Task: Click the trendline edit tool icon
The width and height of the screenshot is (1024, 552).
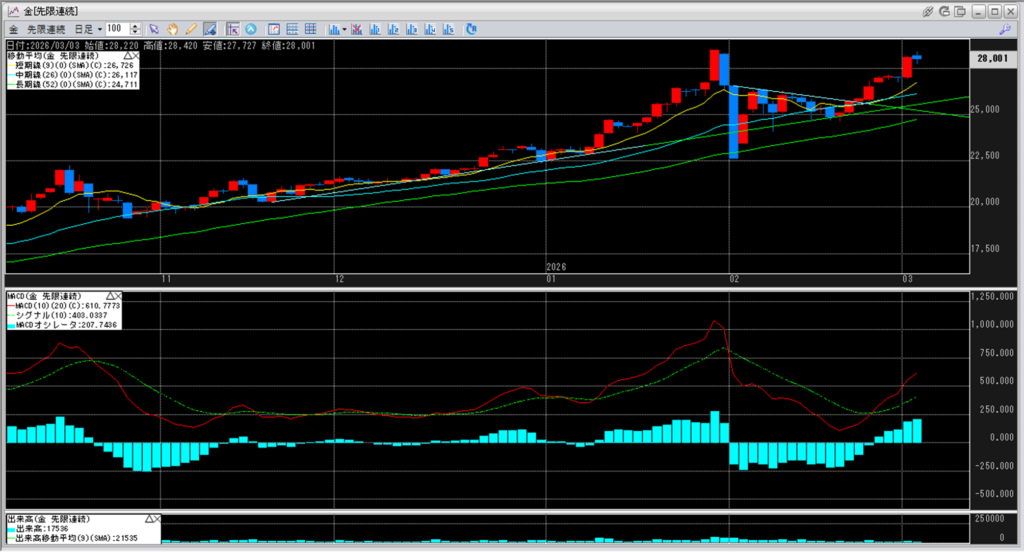Action: pyautogui.click(x=210, y=29)
